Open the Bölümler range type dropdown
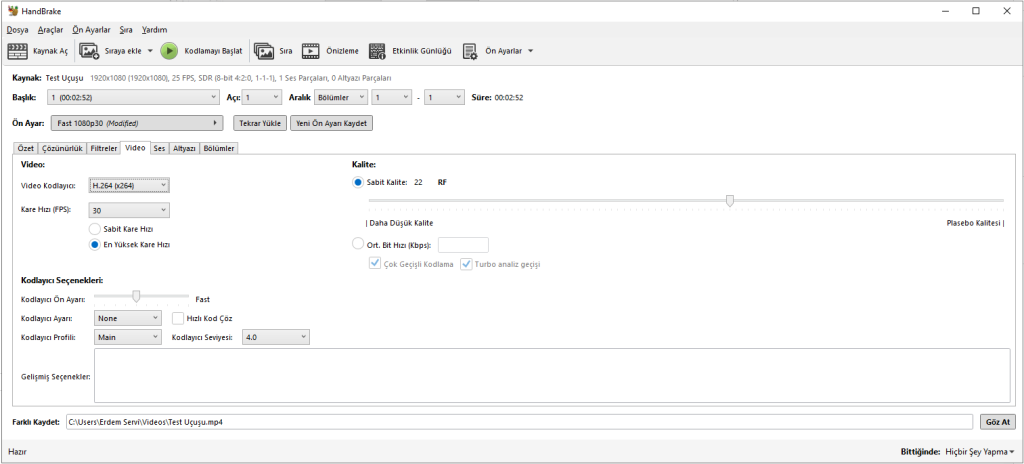Viewport: 1024px width, 464px height. click(x=341, y=97)
